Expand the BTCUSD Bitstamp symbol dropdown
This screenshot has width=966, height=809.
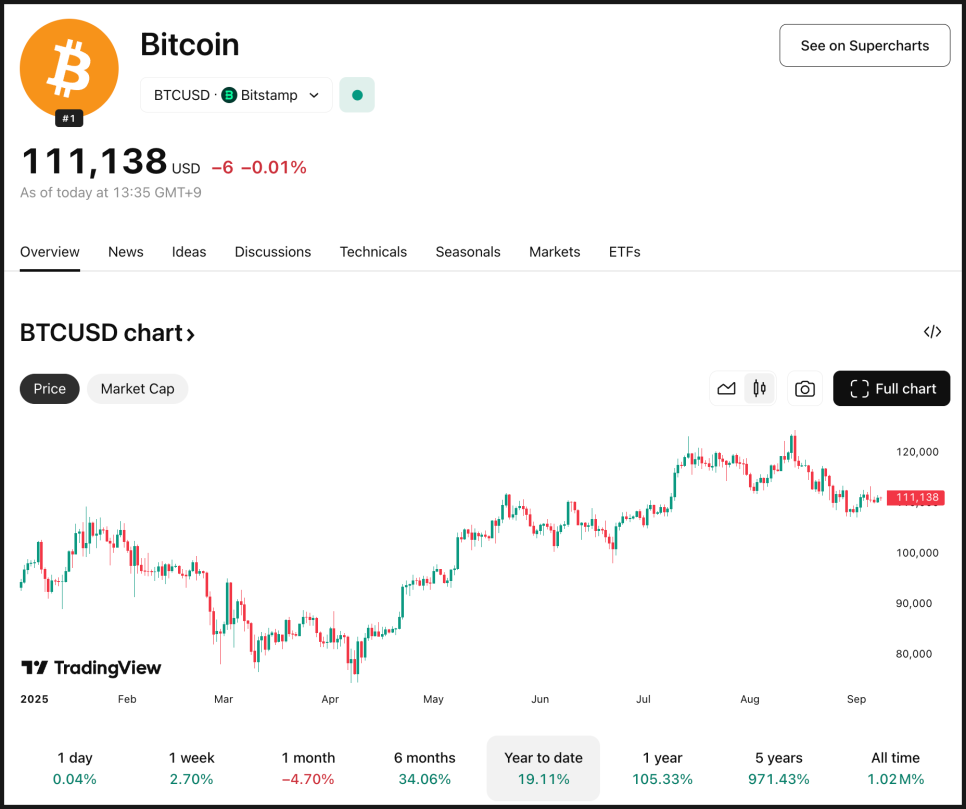click(236, 95)
